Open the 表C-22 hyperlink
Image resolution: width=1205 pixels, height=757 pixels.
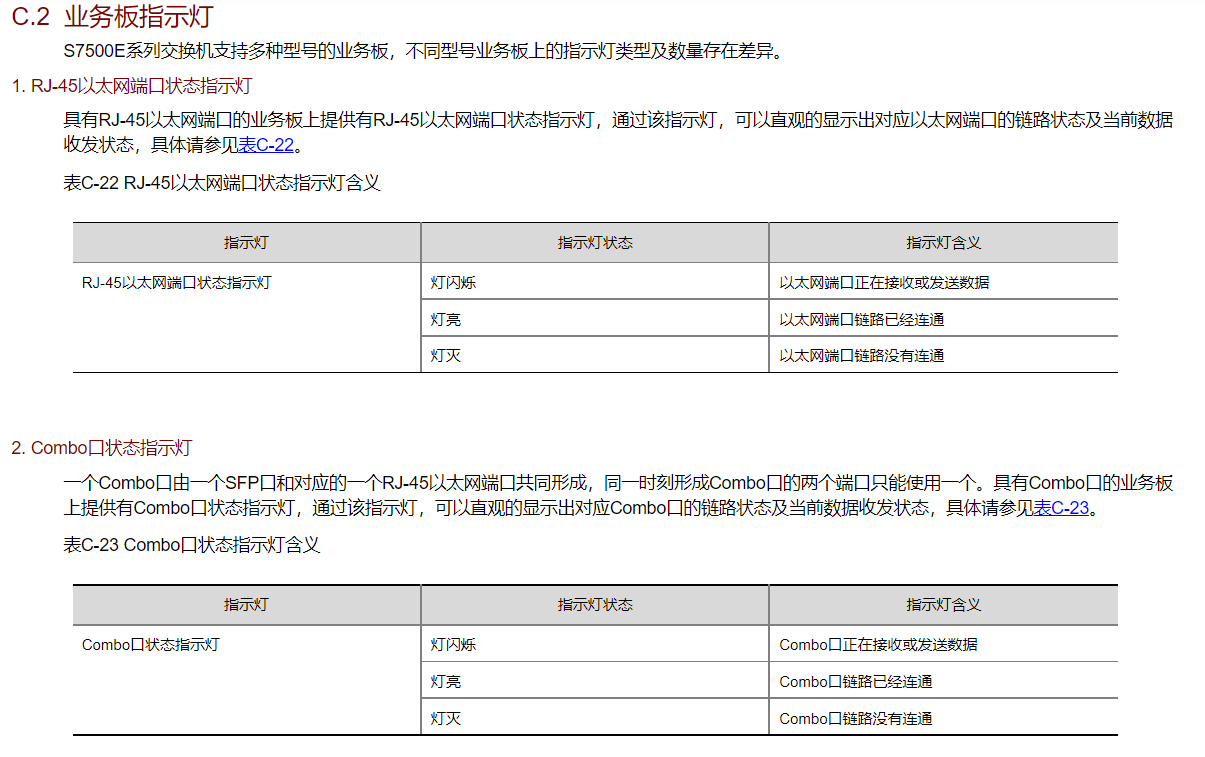(265, 145)
